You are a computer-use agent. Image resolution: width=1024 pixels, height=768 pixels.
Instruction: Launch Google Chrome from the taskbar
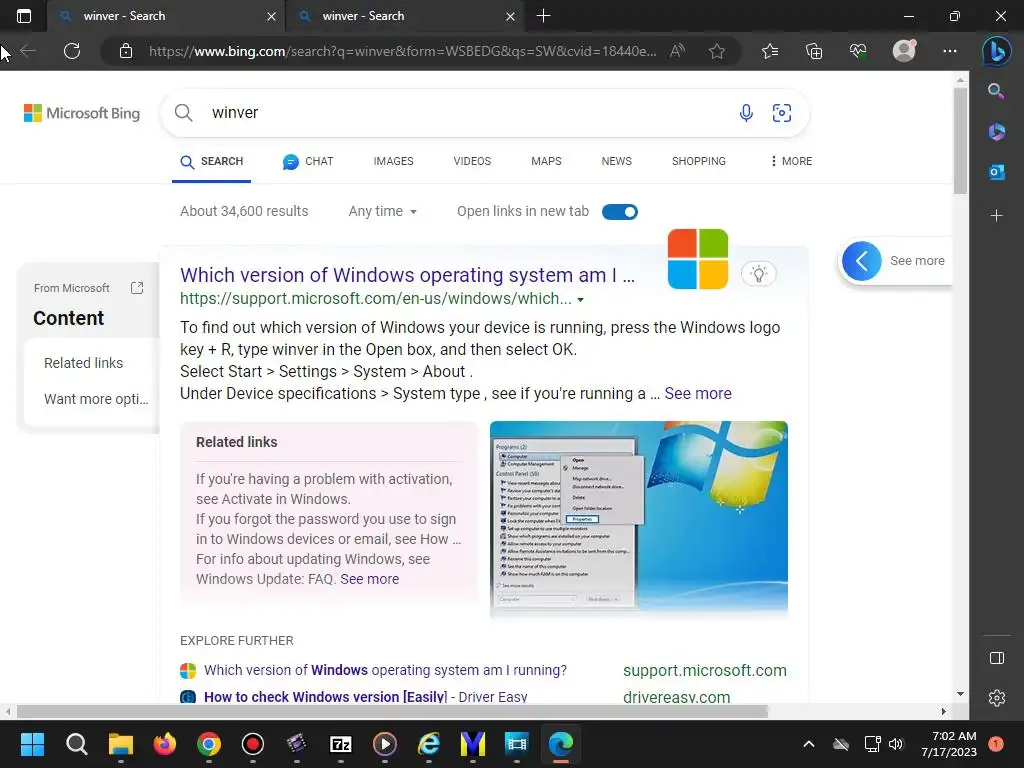point(209,744)
